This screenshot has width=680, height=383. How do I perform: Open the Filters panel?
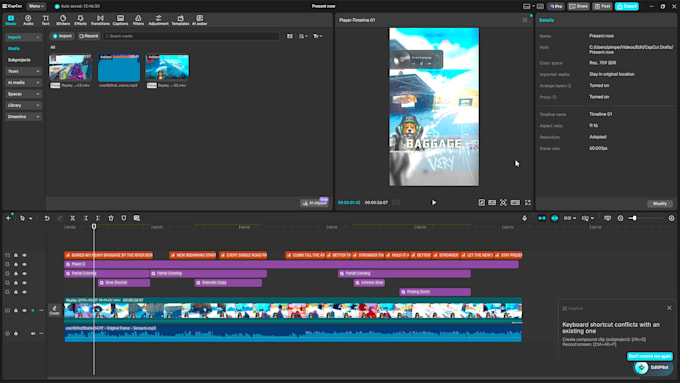138,20
